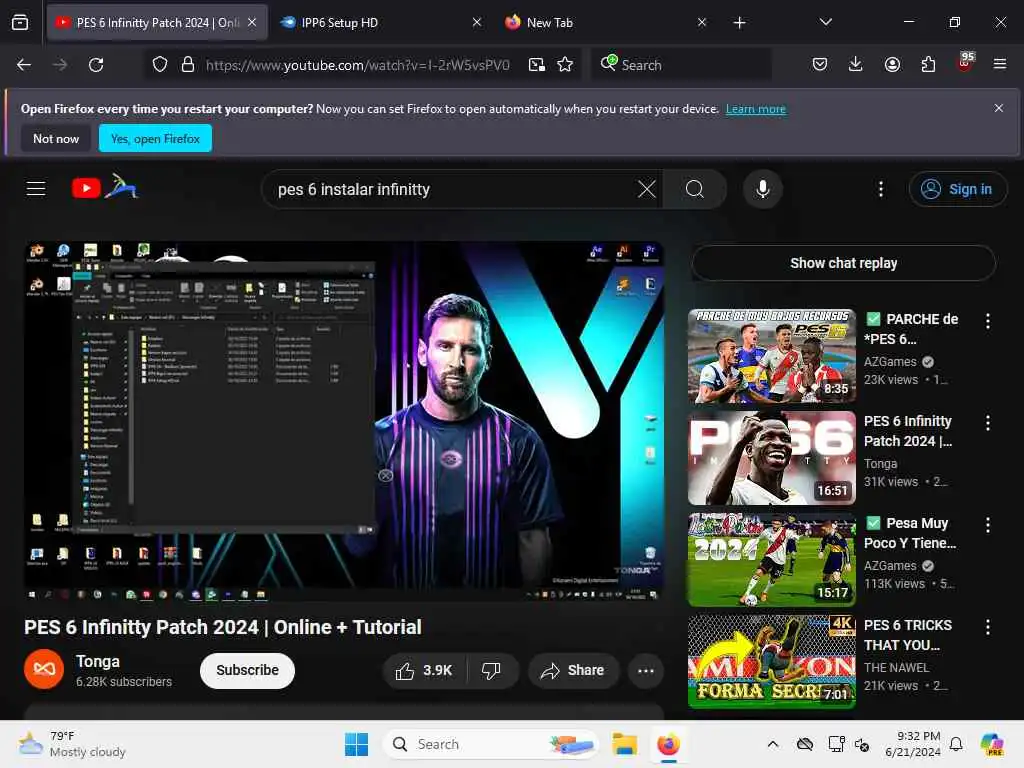Viewport: 1024px width, 768px height.
Task: Close the IPP6 Setup HD tab
Action: click(477, 22)
